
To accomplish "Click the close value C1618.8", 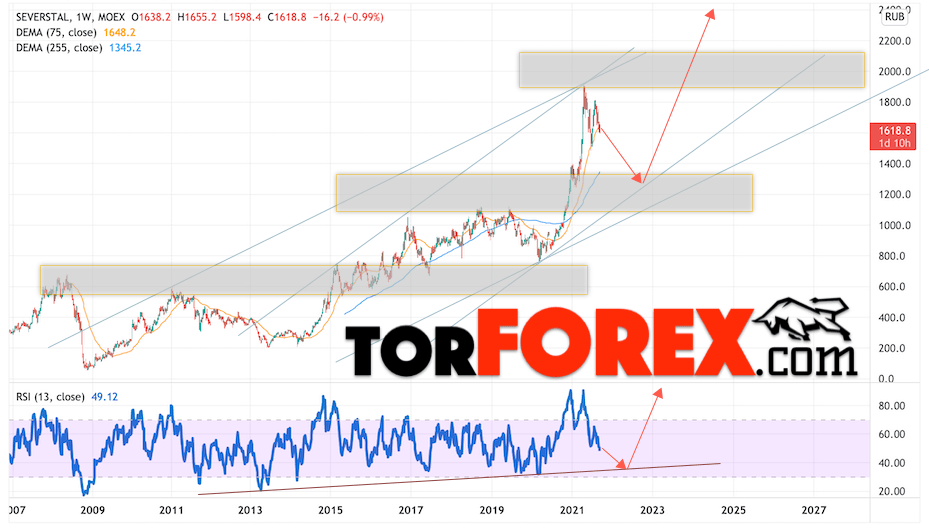I will coord(287,17).
